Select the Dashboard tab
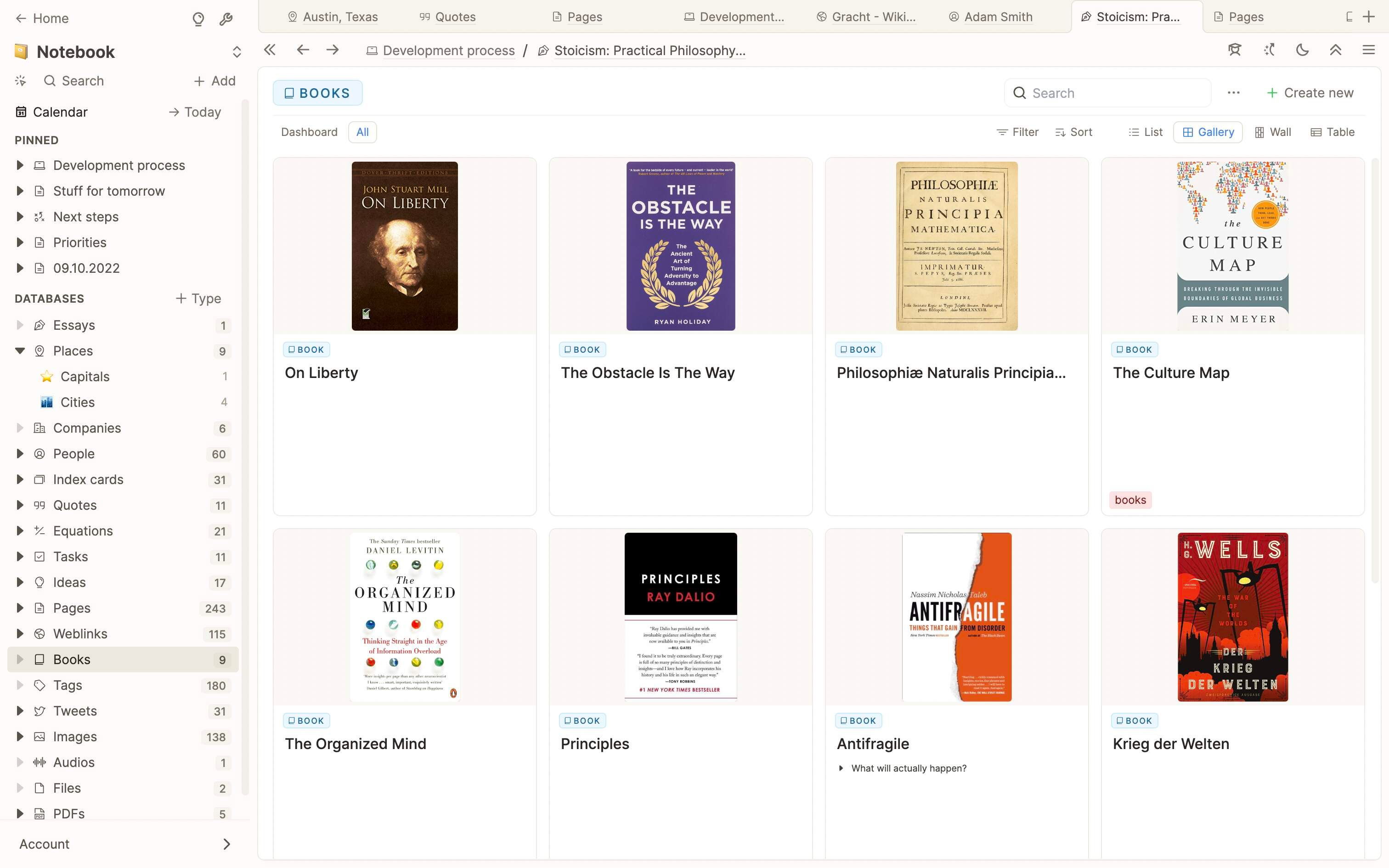The image size is (1389, 868). pyautogui.click(x=309, y=133)
